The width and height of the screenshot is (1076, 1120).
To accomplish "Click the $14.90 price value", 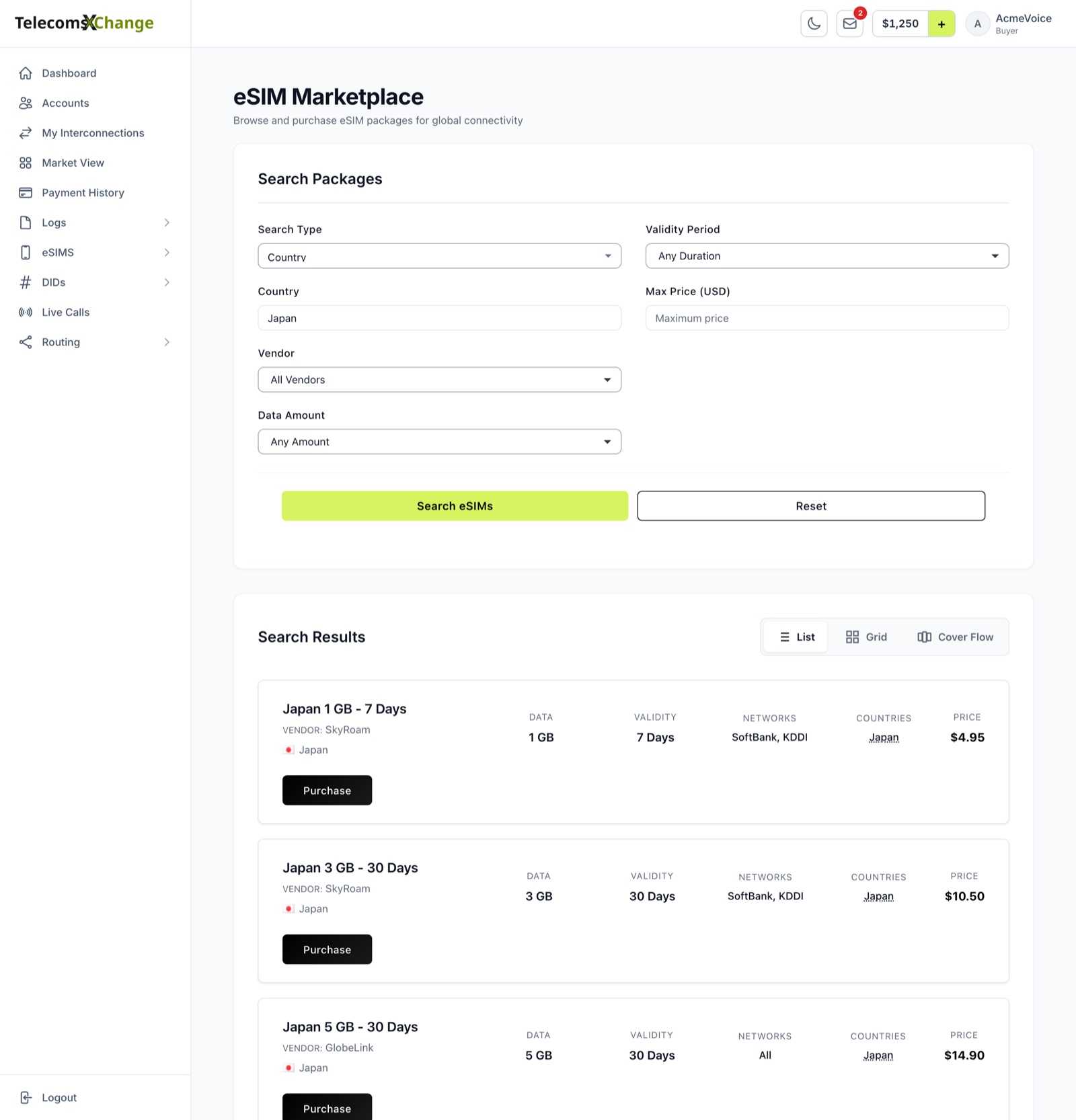I will (964, 1055).
